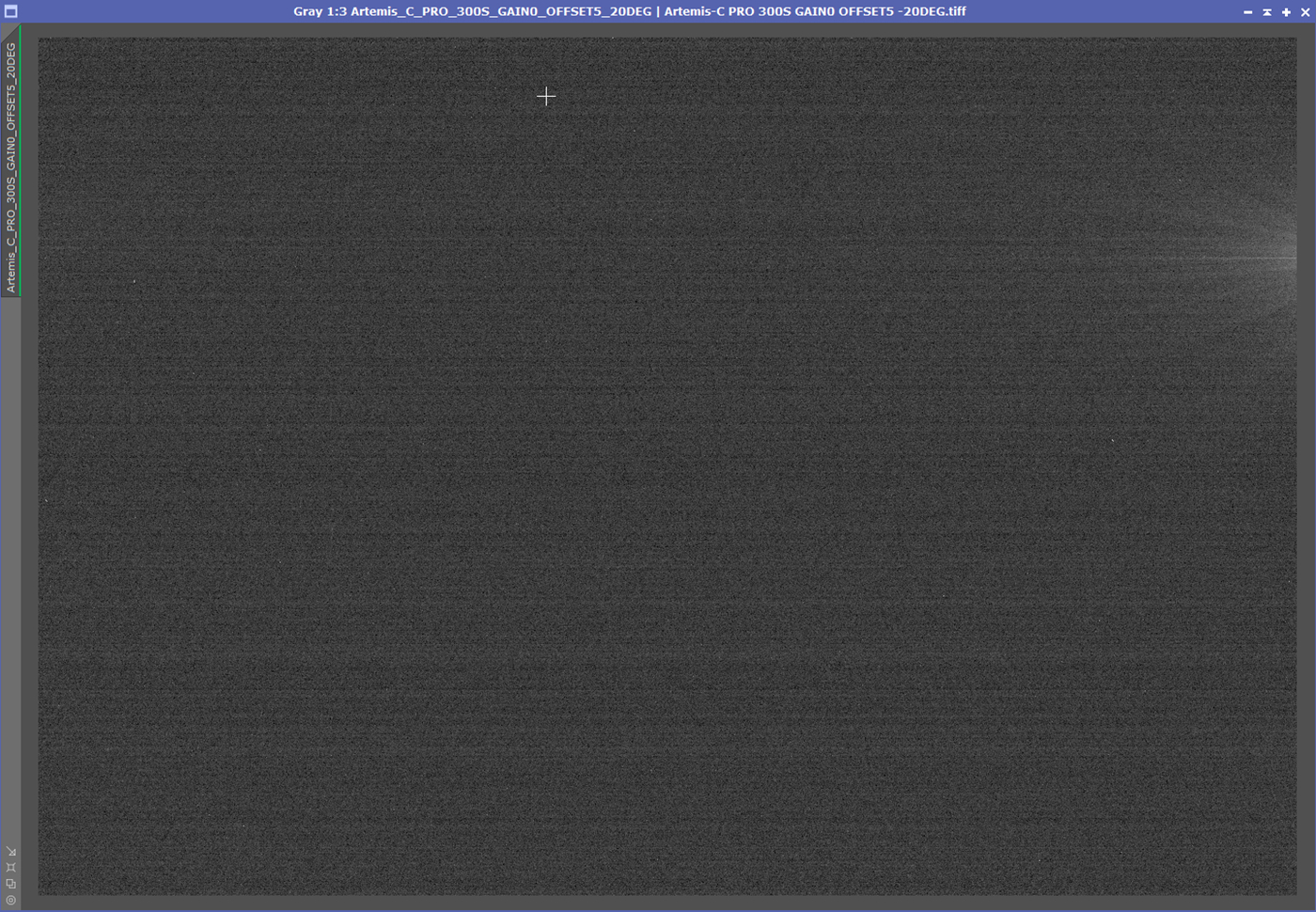Click the bottom-right corner of the image
This screenshot has width=1316, height=912.
click(1294, 893)
